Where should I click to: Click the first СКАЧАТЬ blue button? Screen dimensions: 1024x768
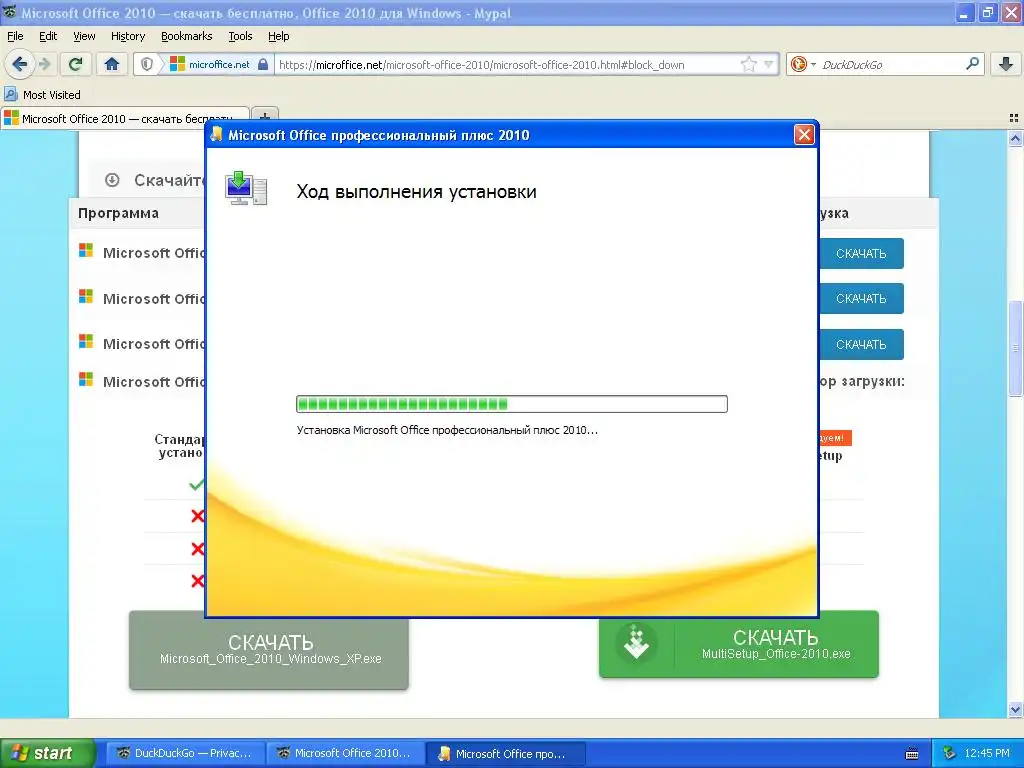(x=861, y=253)
